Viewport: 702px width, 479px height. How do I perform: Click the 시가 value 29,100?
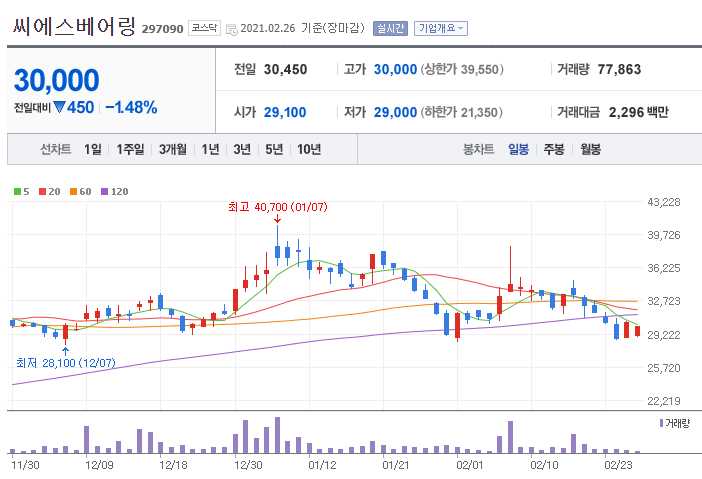(285, 112)
